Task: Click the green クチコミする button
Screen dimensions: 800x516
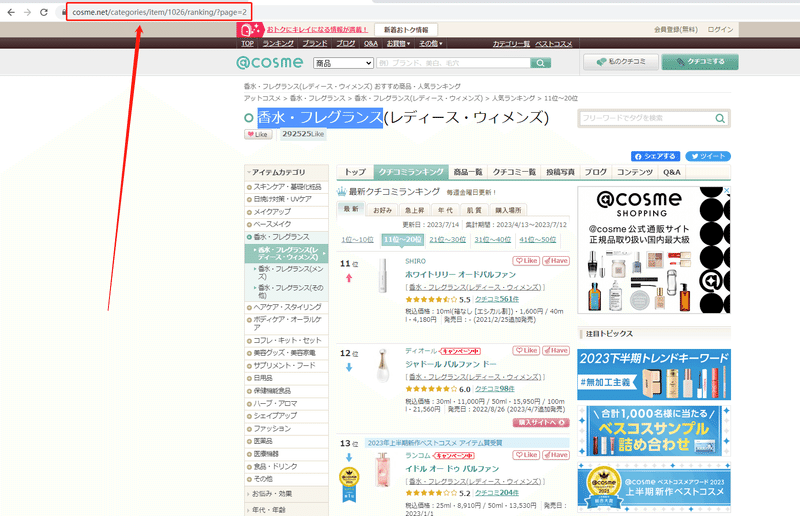Action: pyautogui.click(x=700, y=62)
